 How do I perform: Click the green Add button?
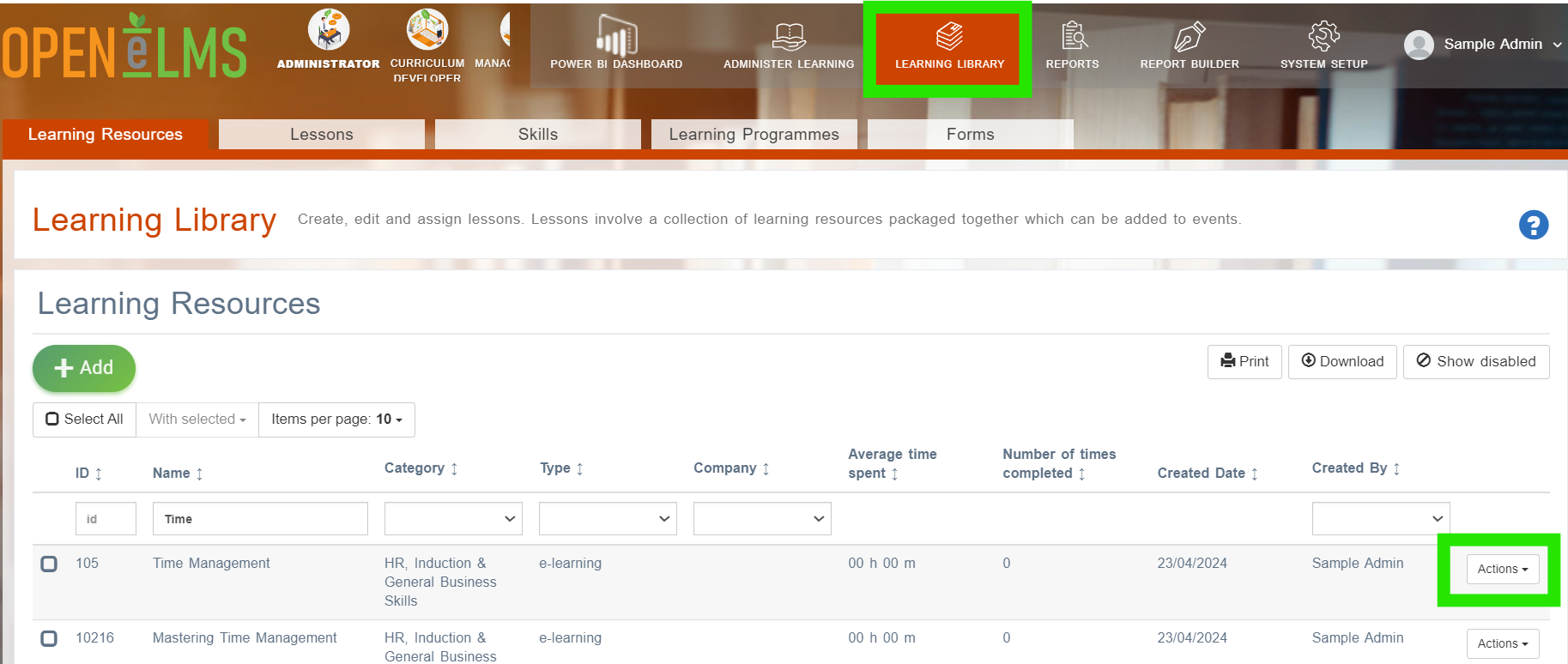[84, 369]
